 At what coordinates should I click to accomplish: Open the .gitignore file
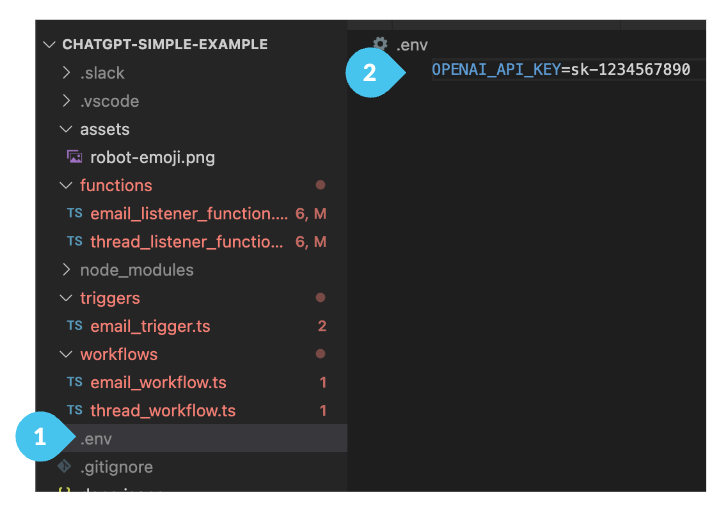pyautogui.click(x=116, y=466)
